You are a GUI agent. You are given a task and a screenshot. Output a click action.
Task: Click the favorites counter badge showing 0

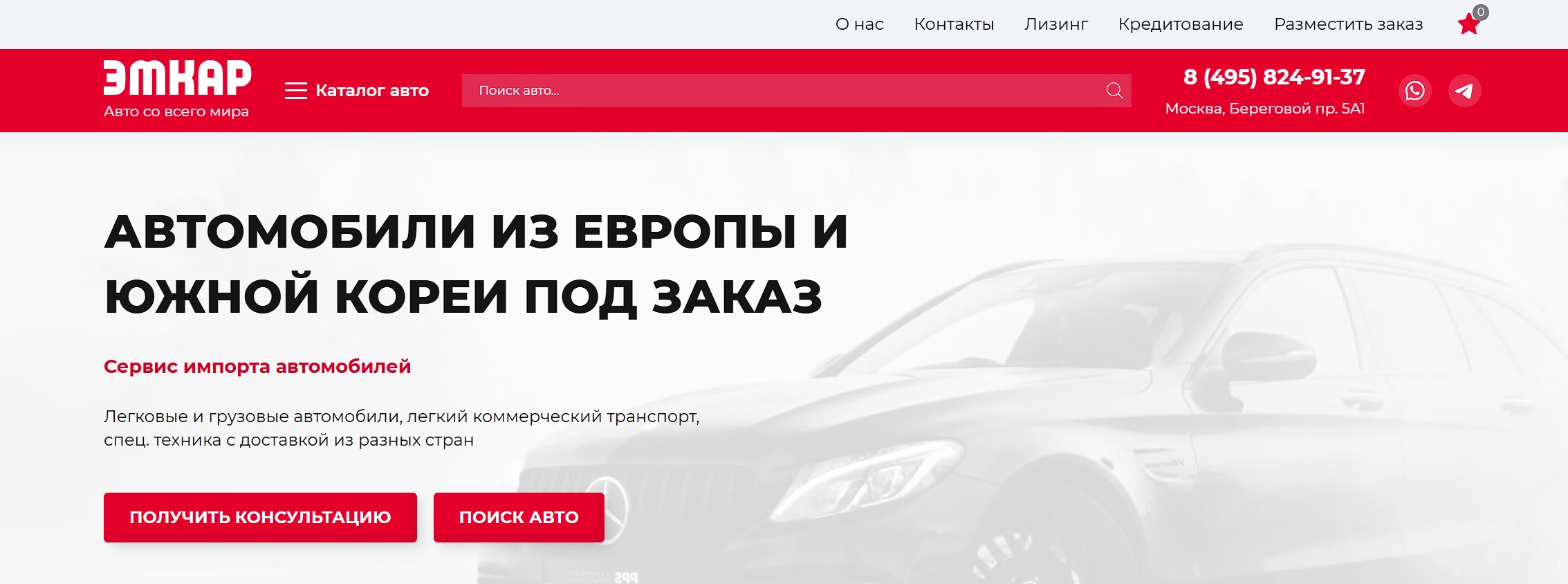pos(1480,12)
